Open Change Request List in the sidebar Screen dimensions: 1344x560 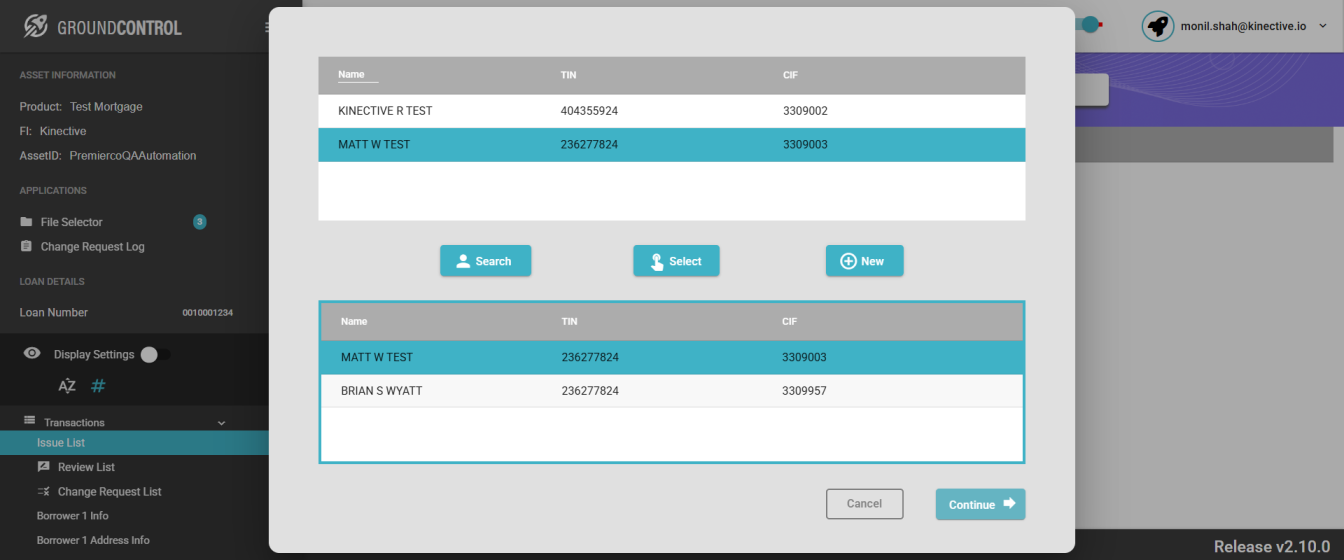click(x=109, y=491)
